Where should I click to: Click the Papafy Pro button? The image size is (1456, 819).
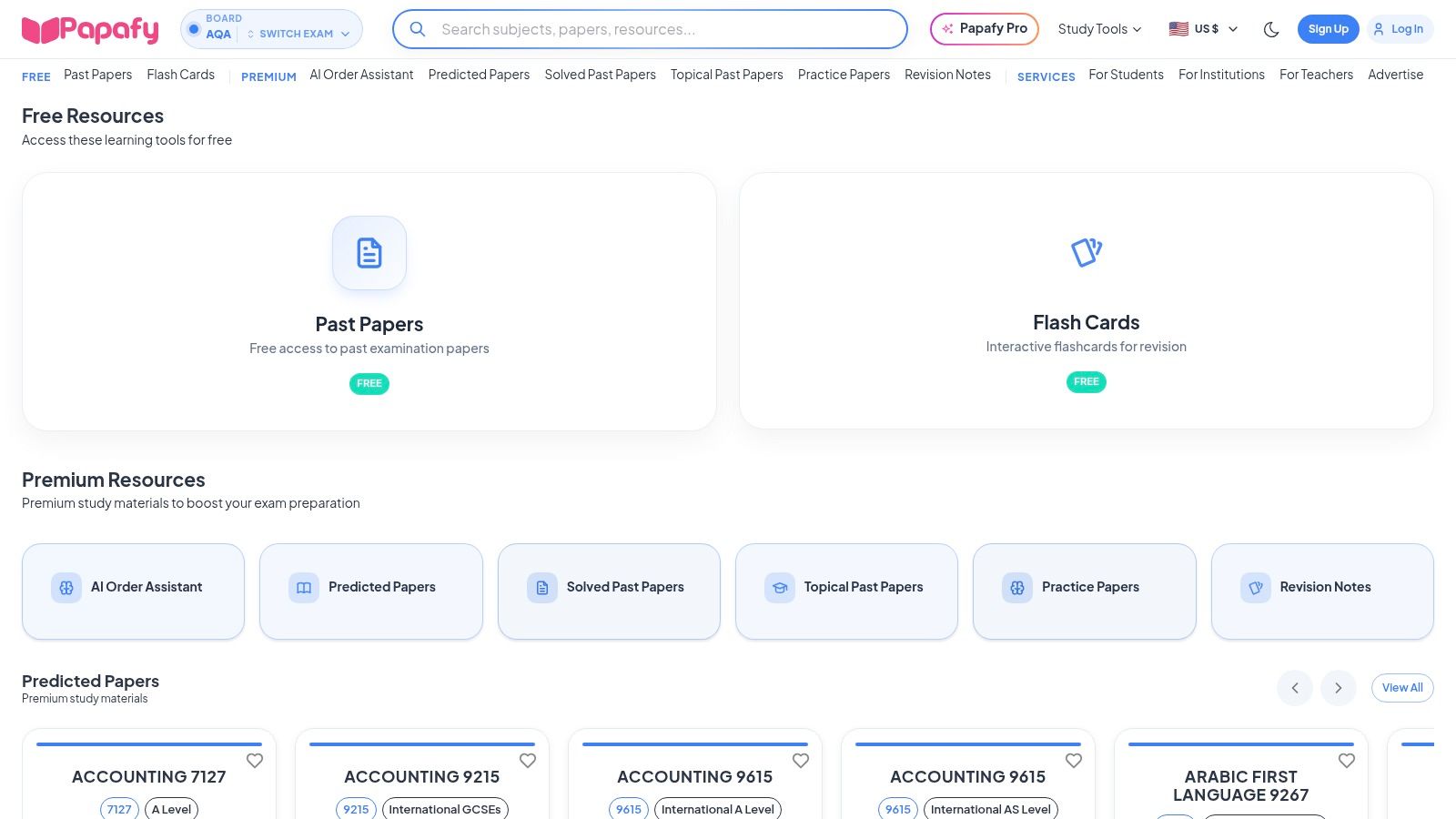pyautogui.click(x=985, y=29)
